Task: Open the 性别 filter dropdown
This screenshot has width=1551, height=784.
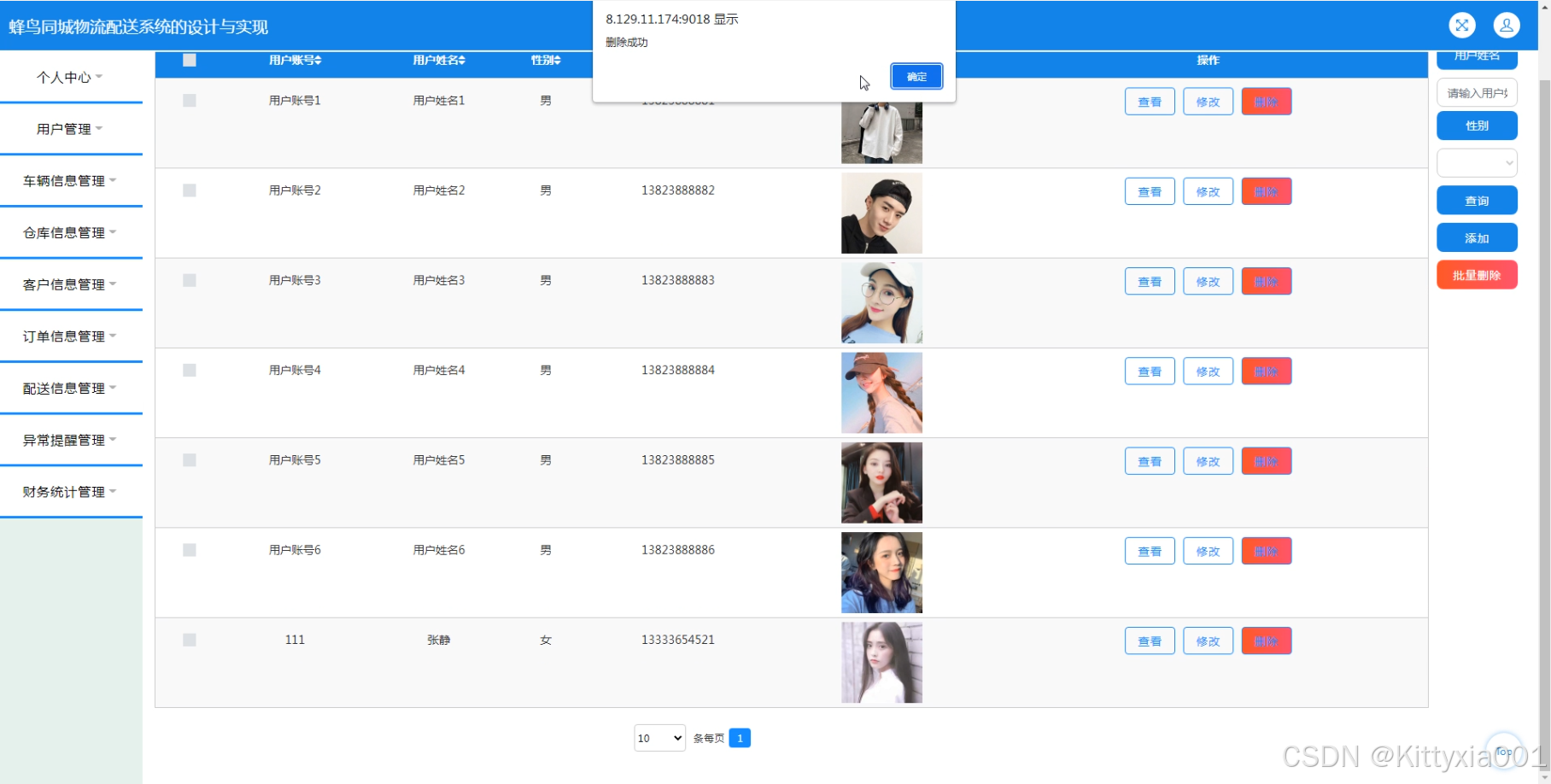Action: point(1477,162)
